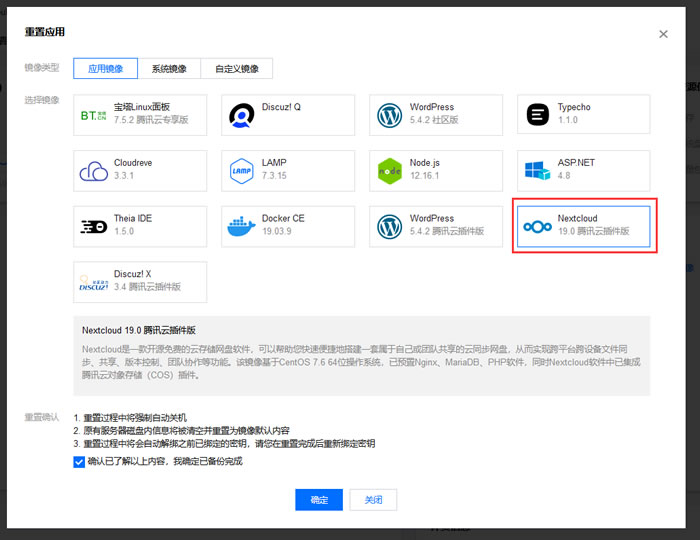Click WordPress 5.4.2 社区版 logo
Viewport: 700px width, 540px height.
(389, 116)
